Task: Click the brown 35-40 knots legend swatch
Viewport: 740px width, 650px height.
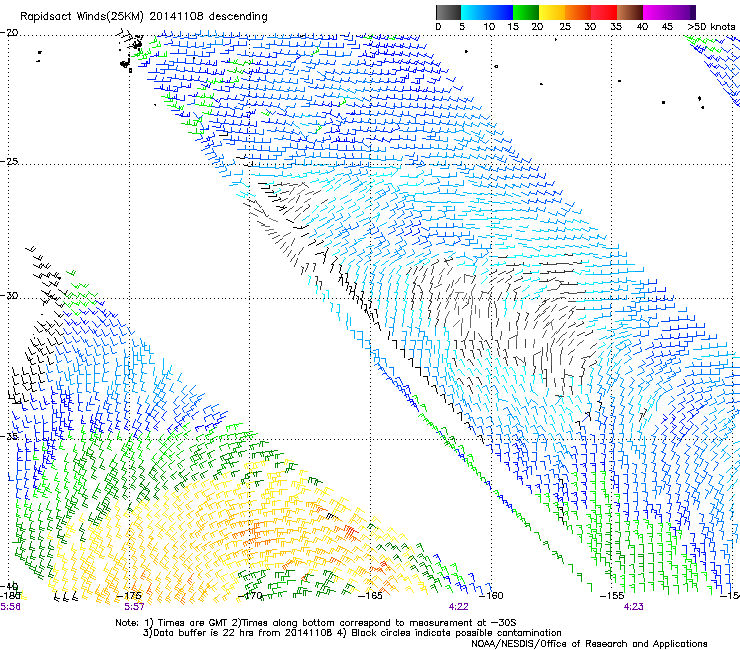Action: tap(630, 12)
